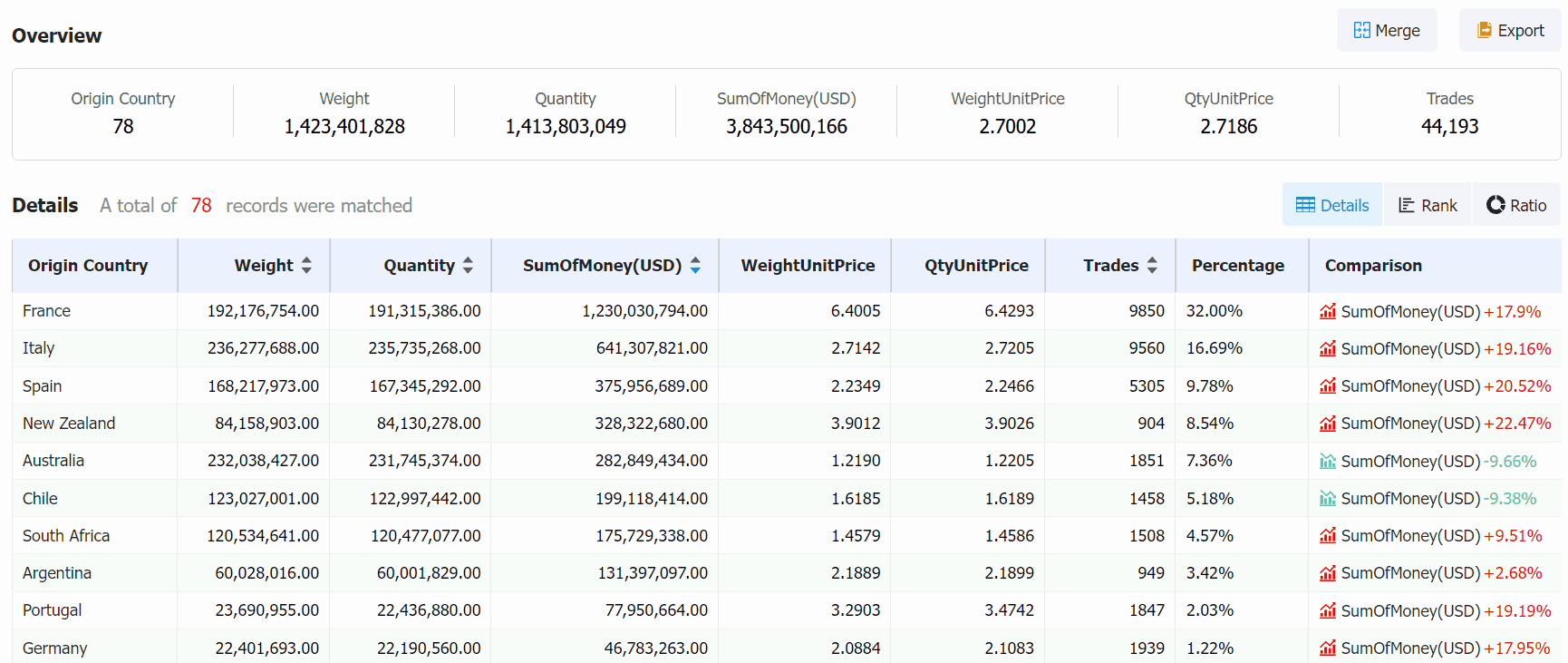
Task: Sort by Trades column arrows
Action: pos(1152,265)
